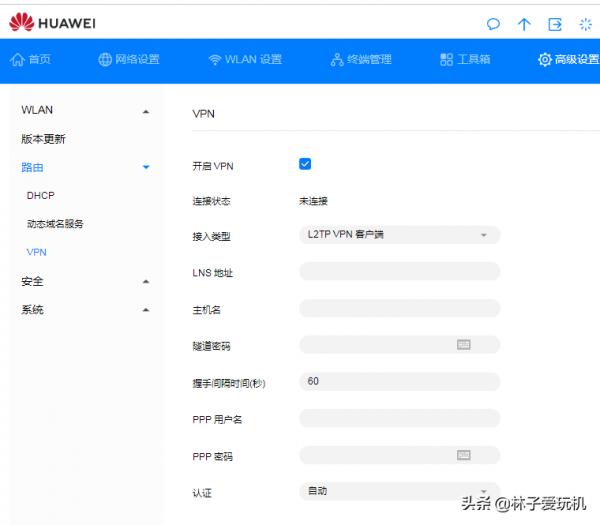This screenshot has height=525, width=600.
Task: Click the globe icon for 网络设置
Action: coord(105,59)
